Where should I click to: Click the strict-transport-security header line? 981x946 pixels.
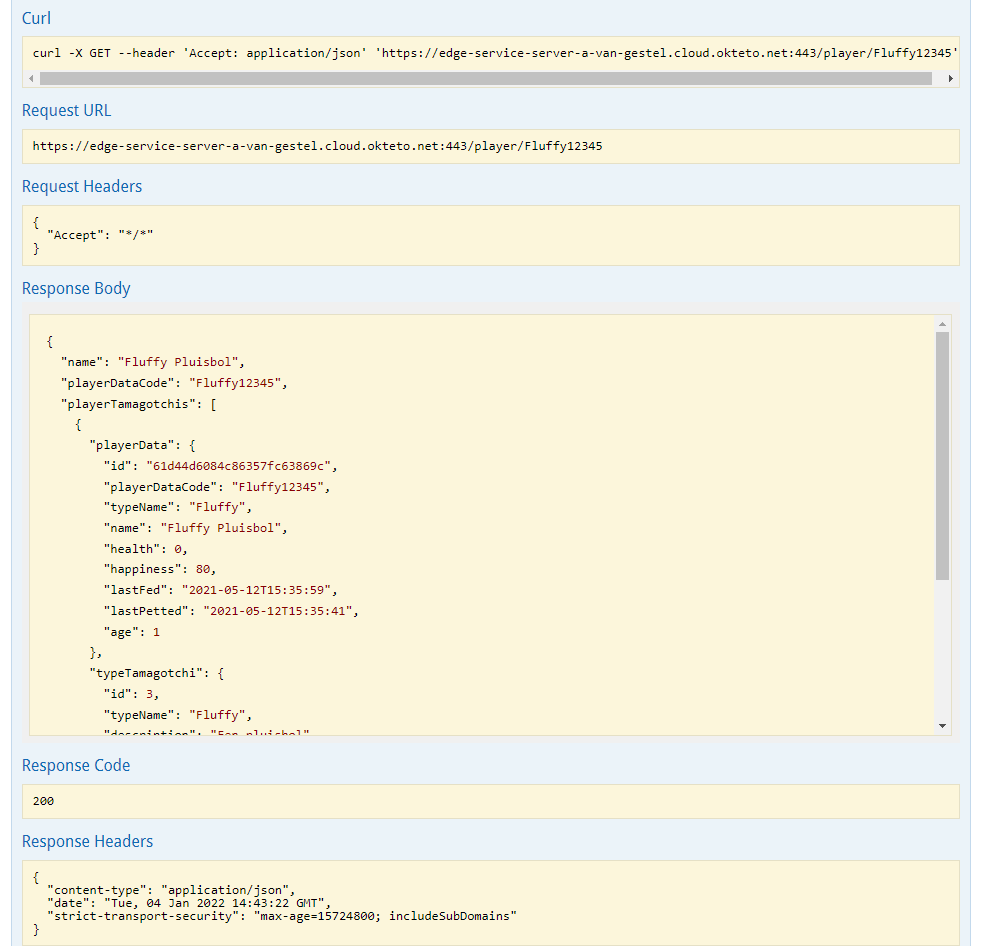[x=282, y=916]
